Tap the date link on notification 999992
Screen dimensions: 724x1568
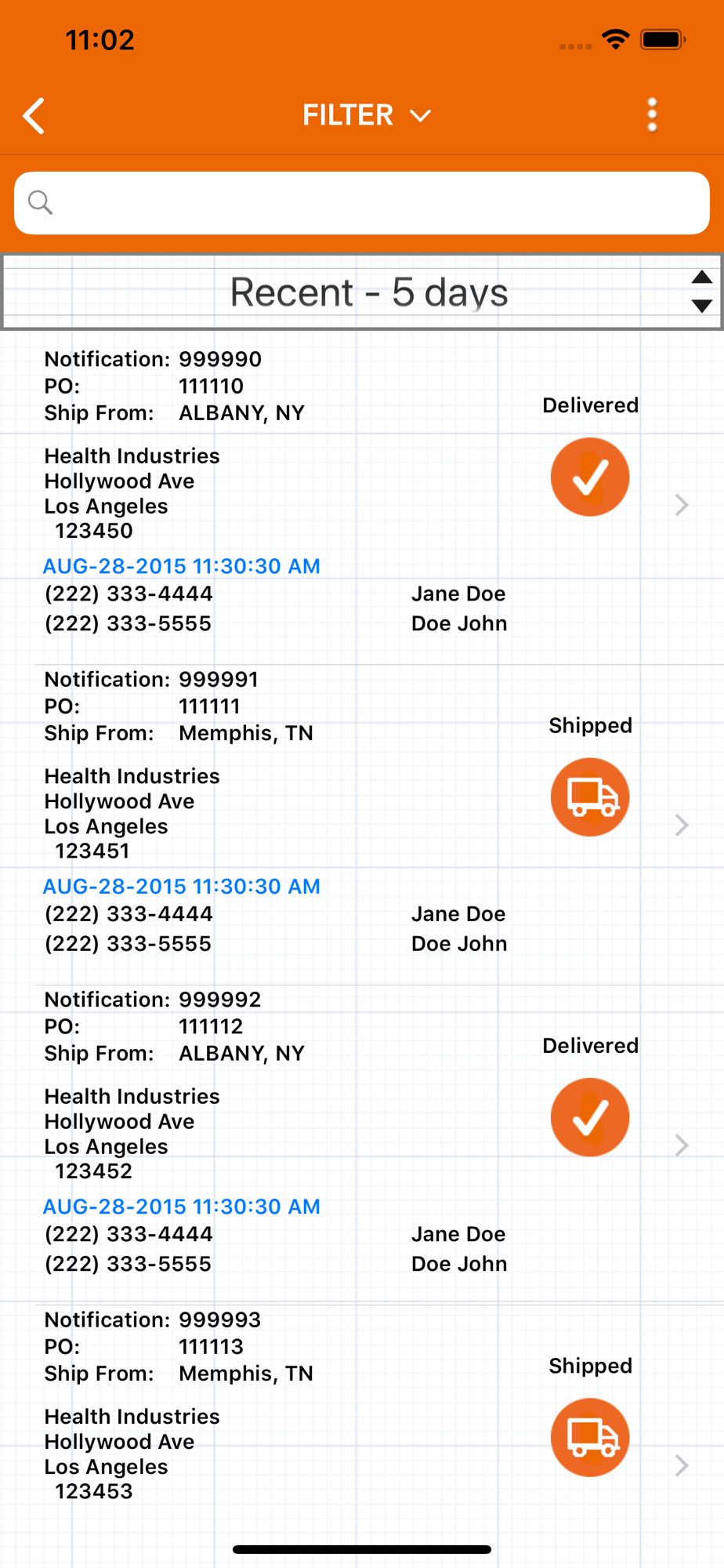click(x=182, y=1206)
